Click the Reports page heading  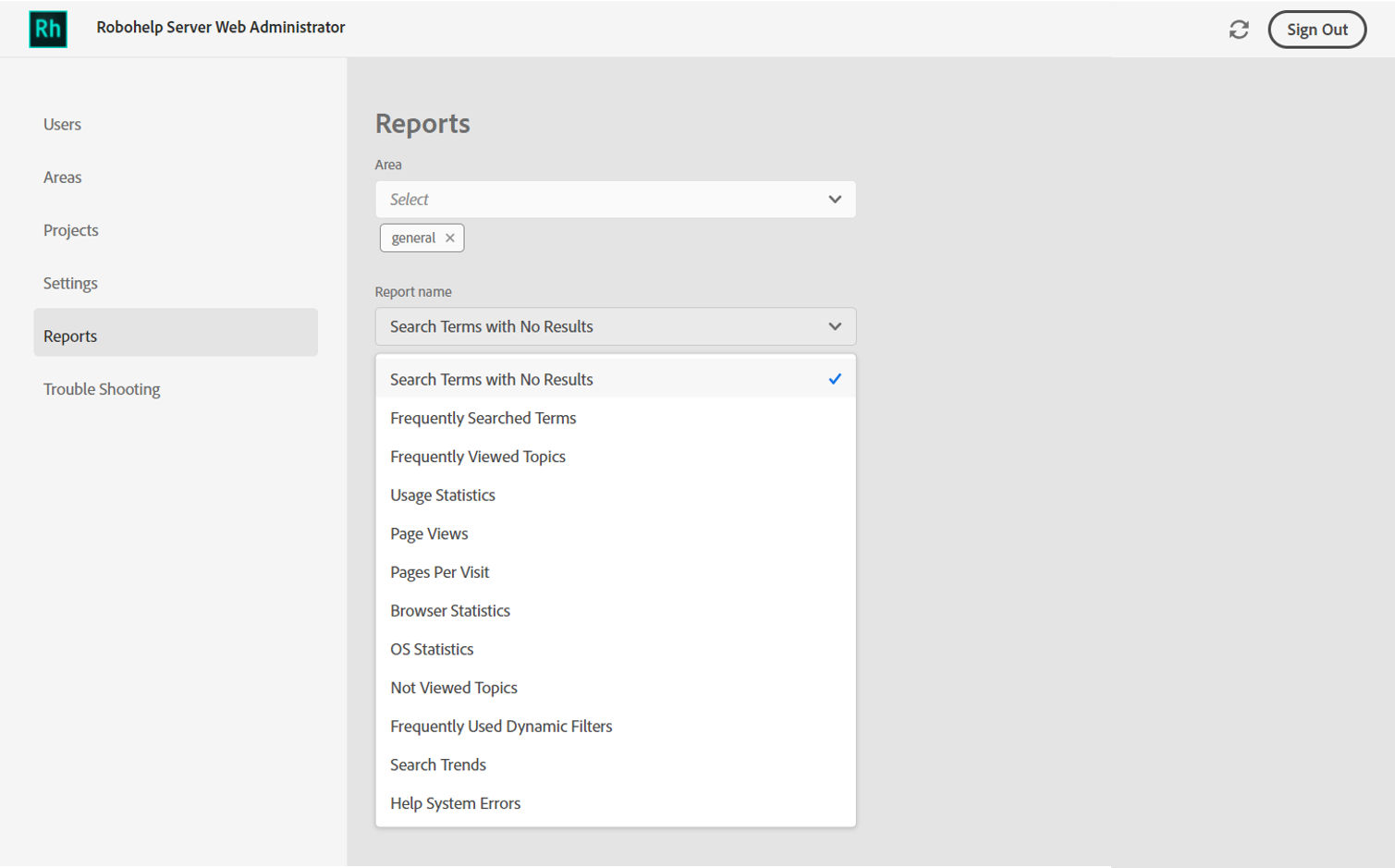coord(422,123)
